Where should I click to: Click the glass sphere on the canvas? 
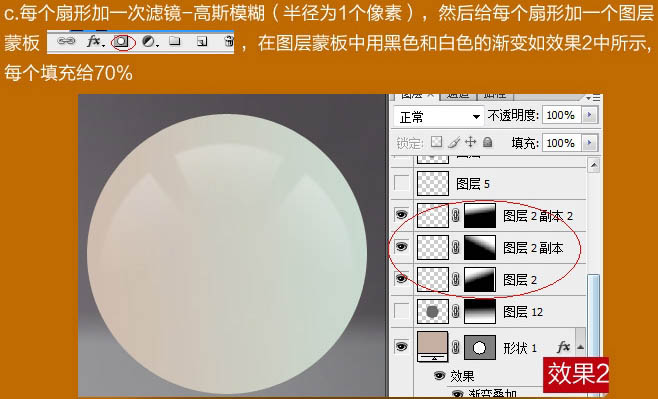(227, 253)
